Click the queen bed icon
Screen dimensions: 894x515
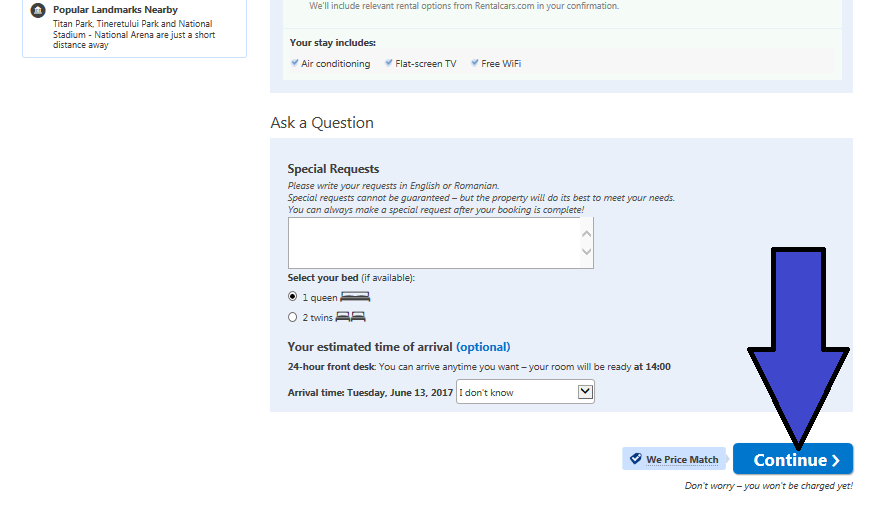[355, 296]
